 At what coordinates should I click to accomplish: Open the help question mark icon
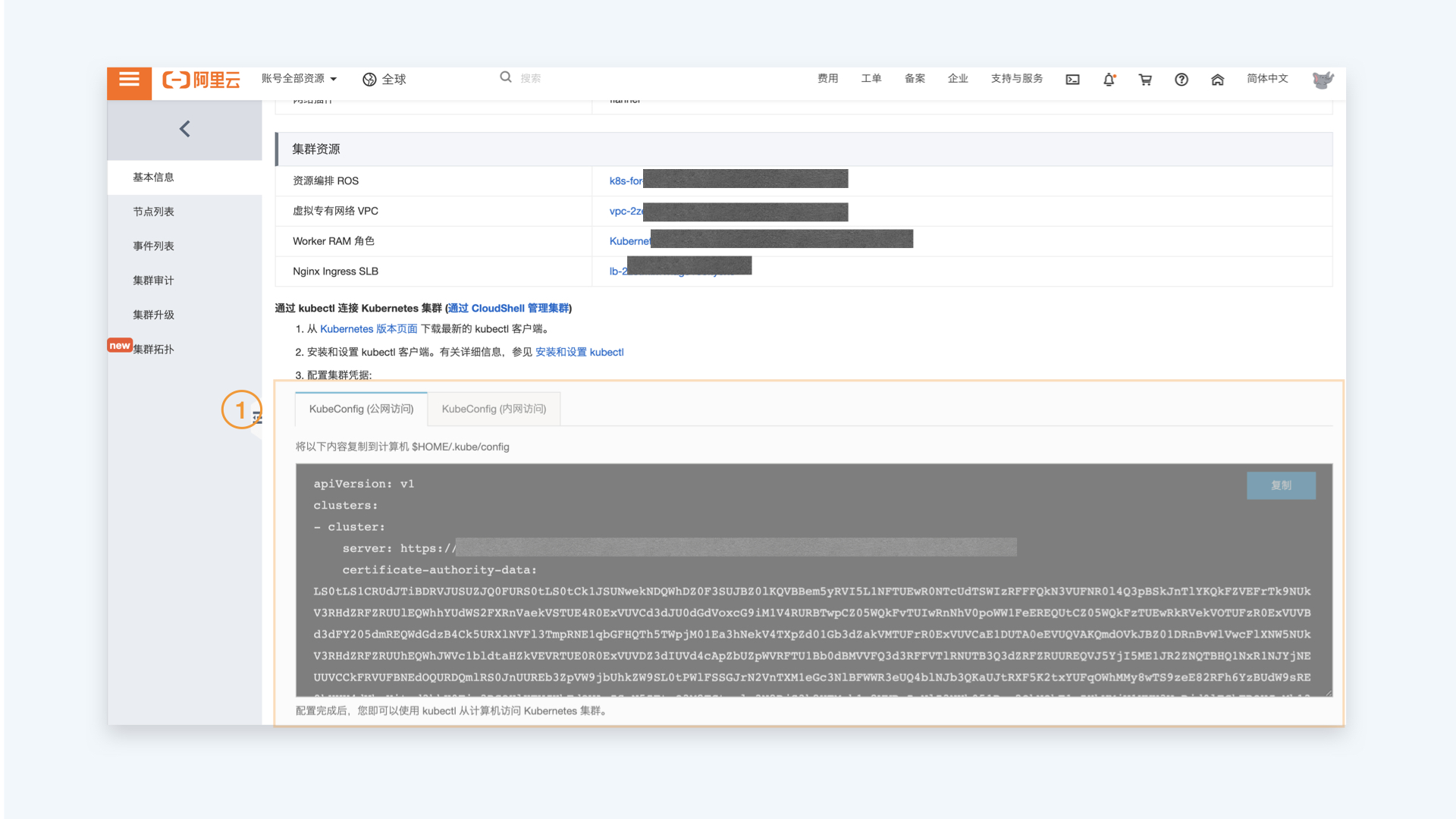(1181, 80)
